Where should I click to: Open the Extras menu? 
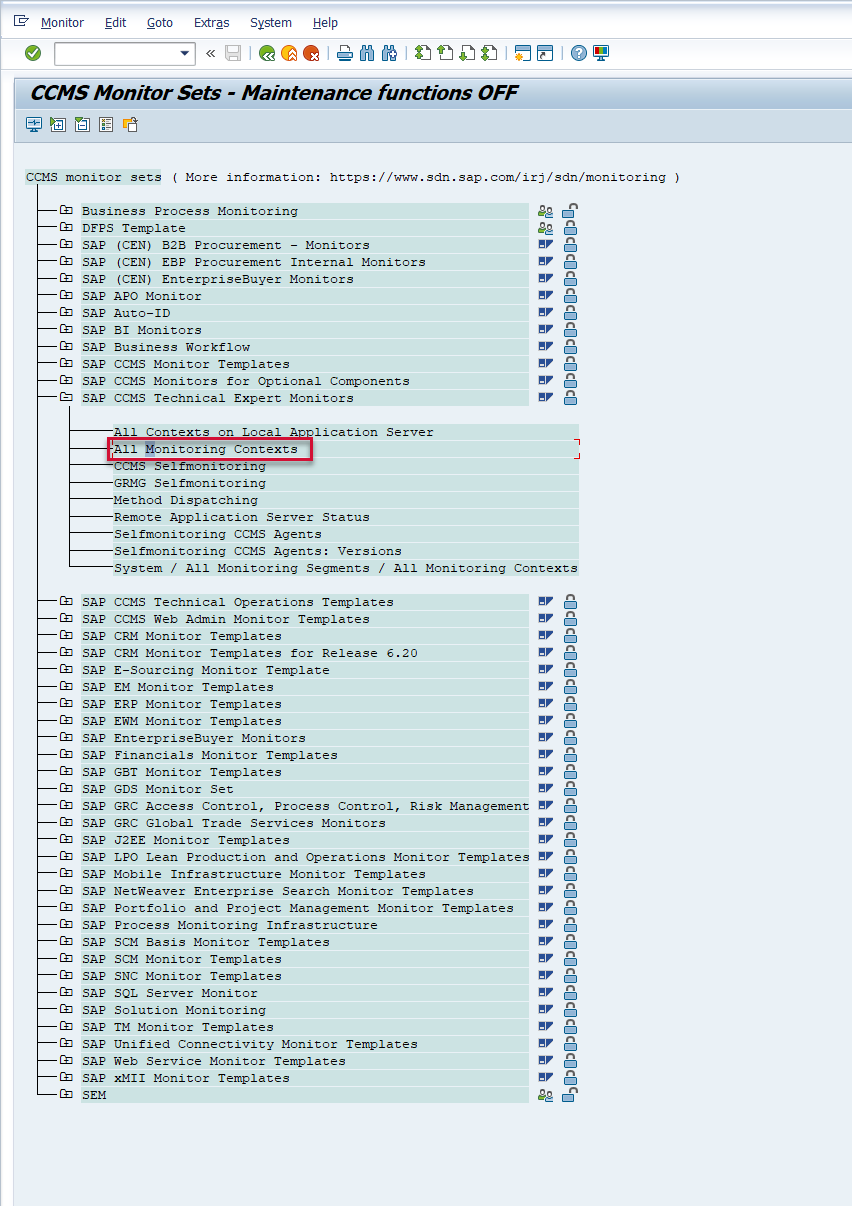pyautogui.click(x=211, y=22)
